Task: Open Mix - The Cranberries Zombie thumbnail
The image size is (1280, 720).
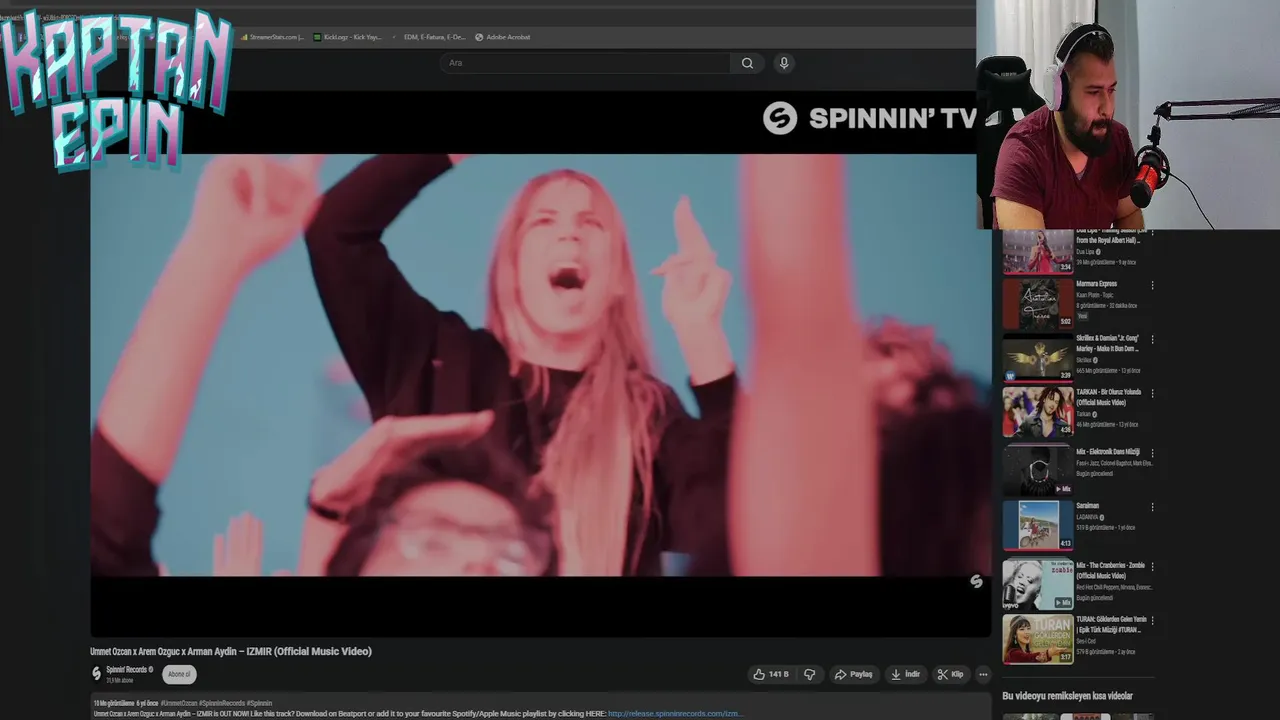Action: (1038, 584)
